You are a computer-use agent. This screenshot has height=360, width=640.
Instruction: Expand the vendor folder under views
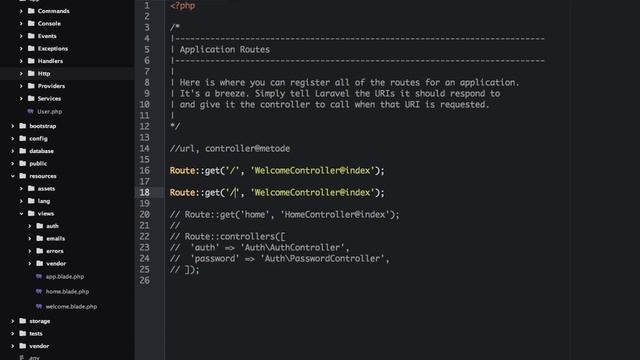[x=30, y=264]
